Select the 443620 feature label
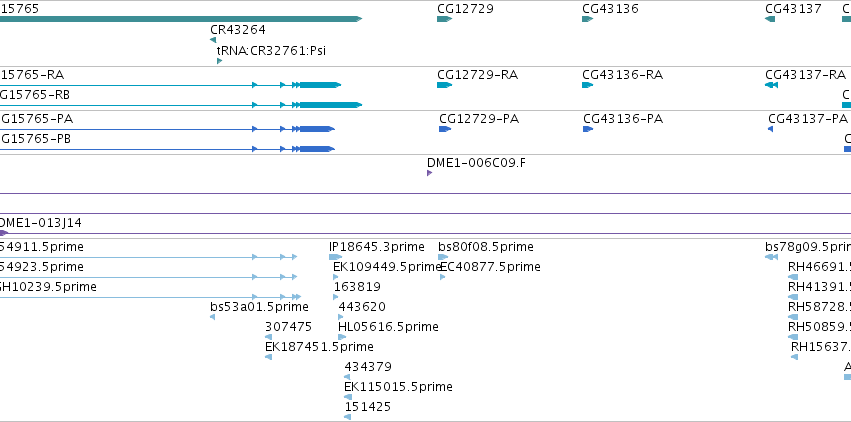The width and height of the screenshot is (851, 422). coord(362,306)
